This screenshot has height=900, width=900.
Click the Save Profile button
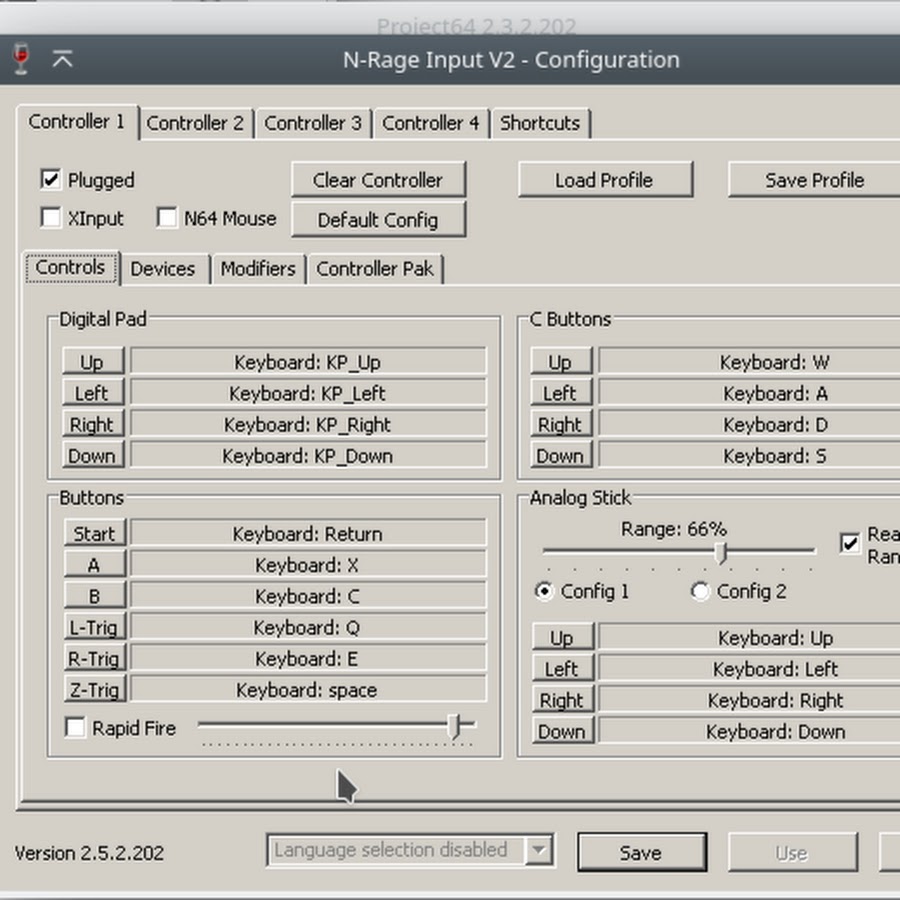click(x=815, y=180)
